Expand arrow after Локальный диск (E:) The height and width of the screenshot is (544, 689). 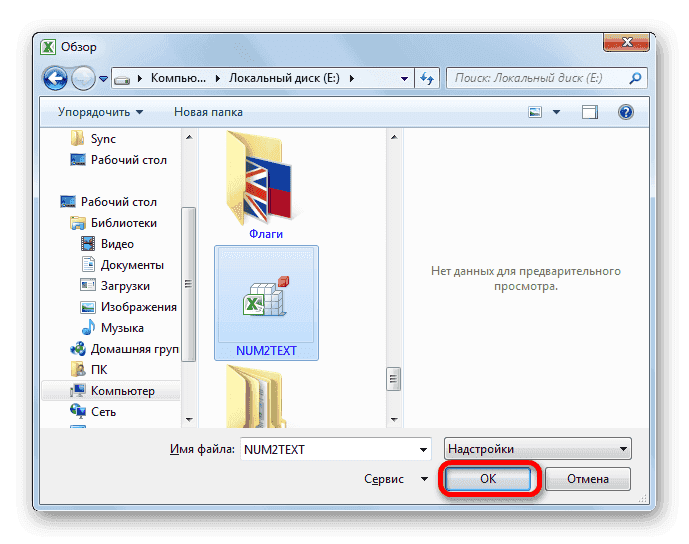click(352, 79)
